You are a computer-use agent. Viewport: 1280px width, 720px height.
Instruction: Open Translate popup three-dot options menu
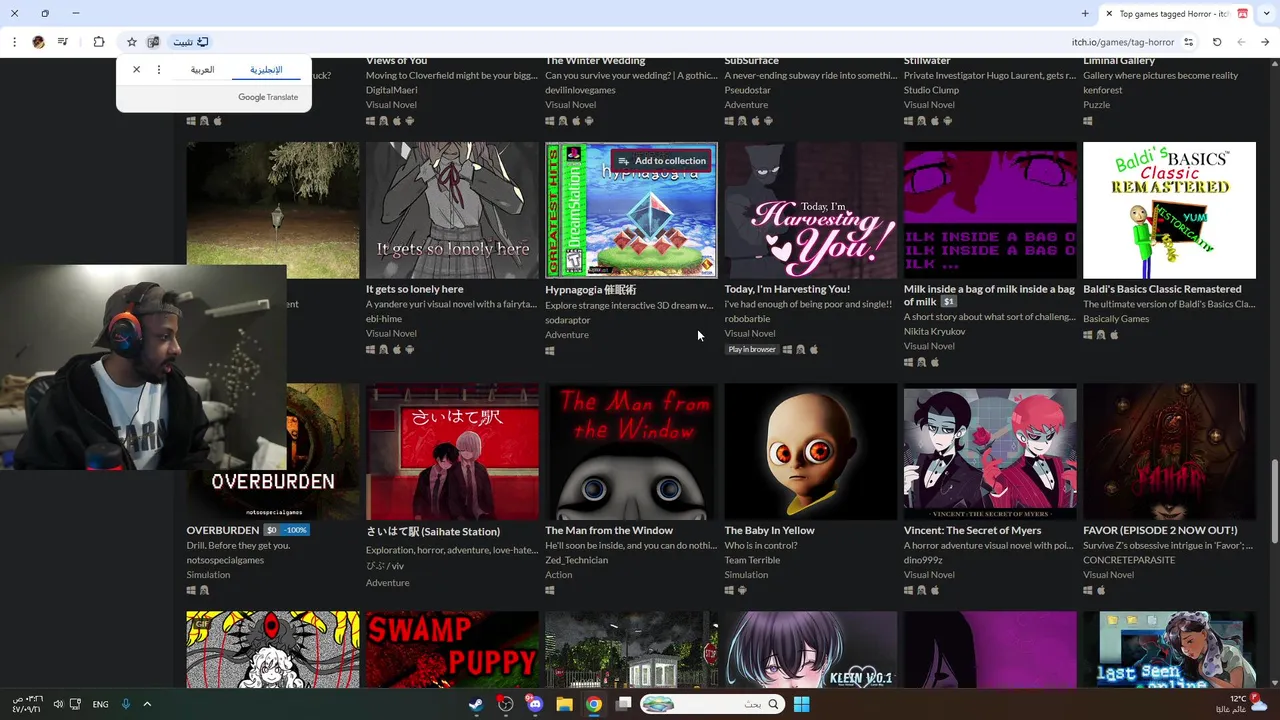pyautogui.click(x=159, y=70)
